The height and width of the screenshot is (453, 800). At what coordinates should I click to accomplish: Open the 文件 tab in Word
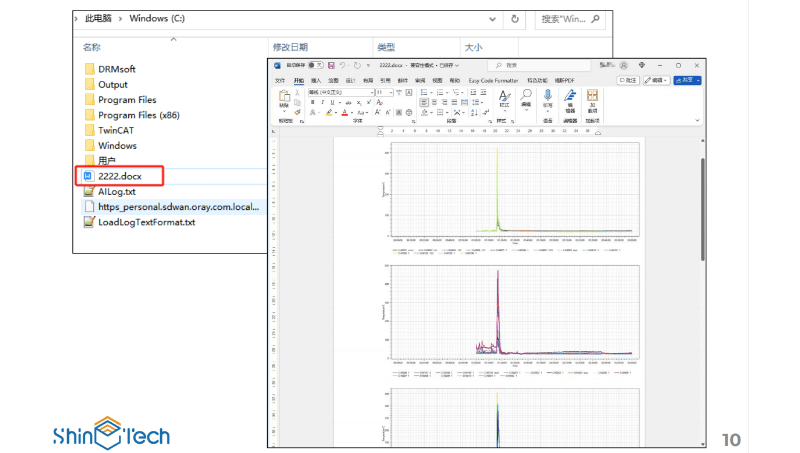280,81
